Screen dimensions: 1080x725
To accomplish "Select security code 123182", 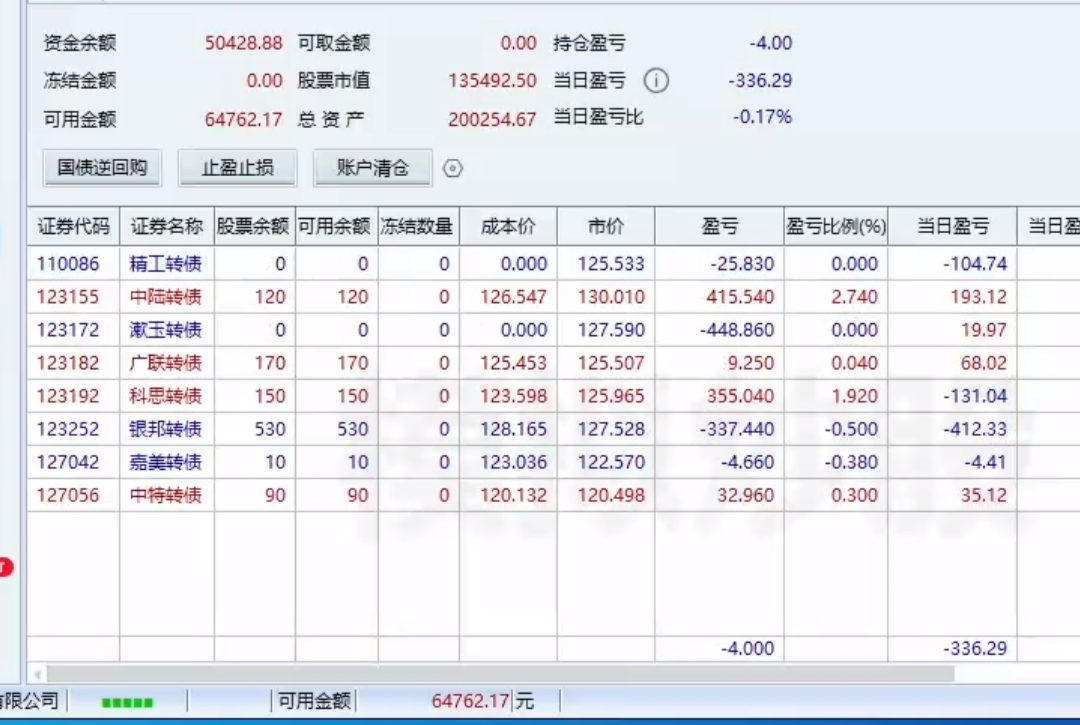I will [x=68, y=363].
